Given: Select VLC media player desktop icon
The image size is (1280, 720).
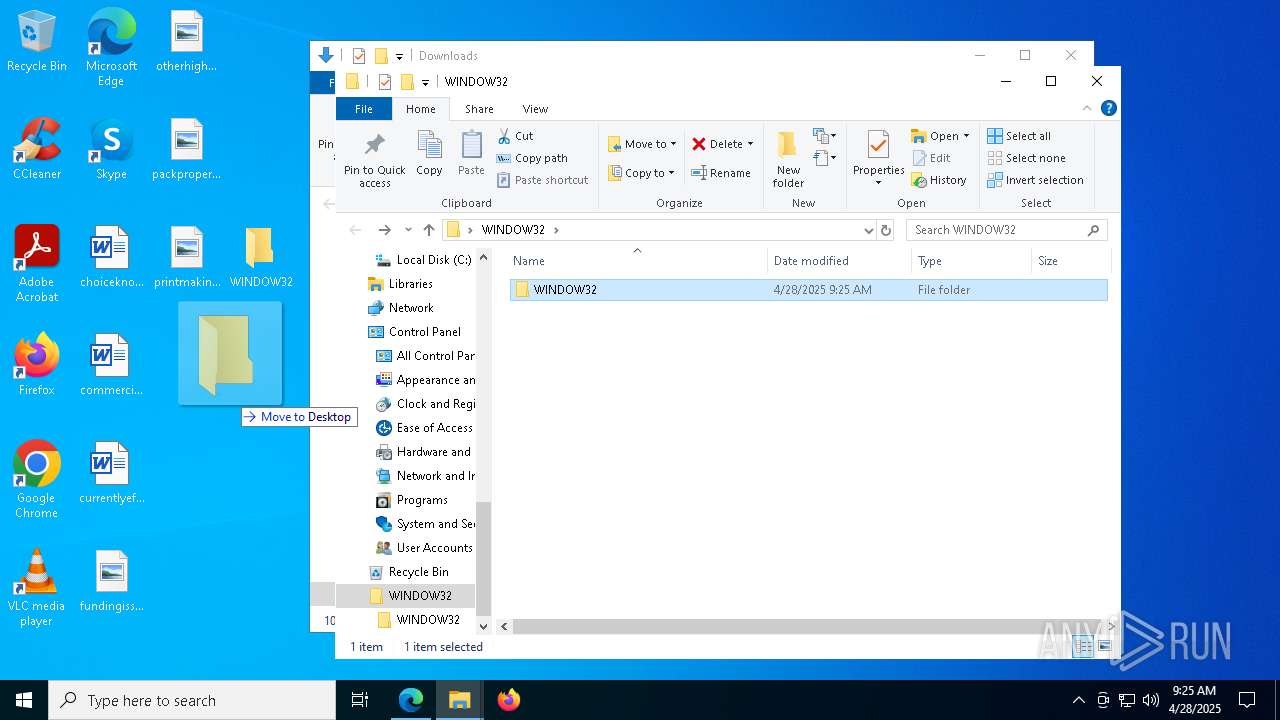Looking at the screenshot, I should point(36,588).
